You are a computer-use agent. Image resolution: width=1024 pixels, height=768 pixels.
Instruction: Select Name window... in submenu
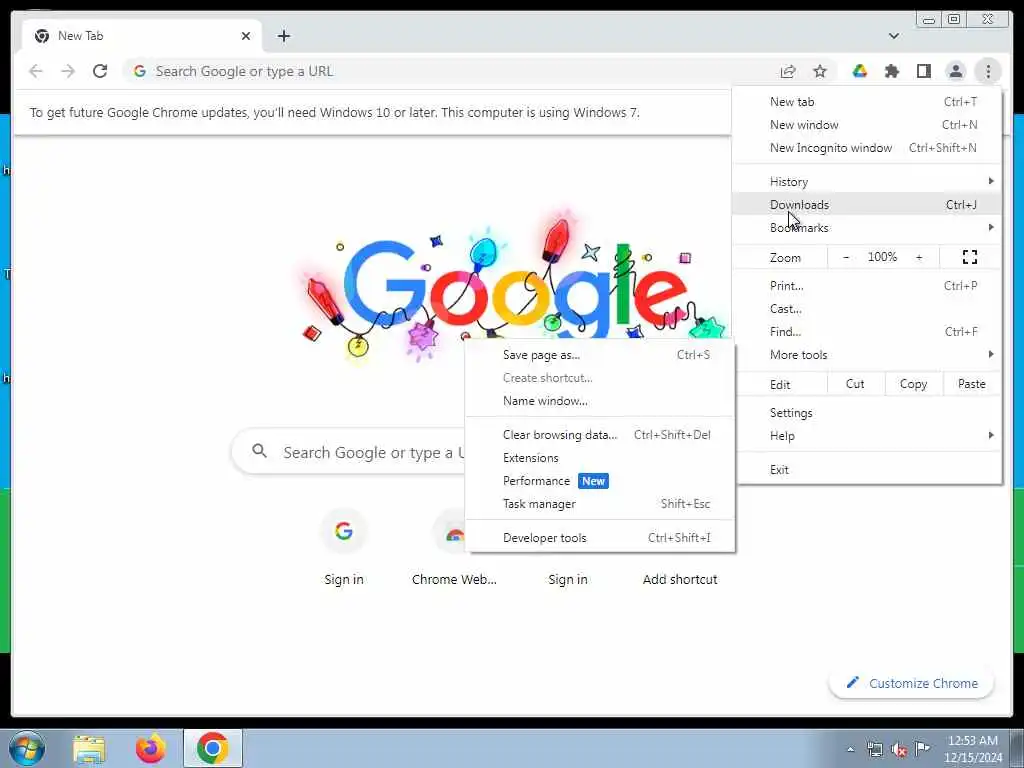[600, 400]
